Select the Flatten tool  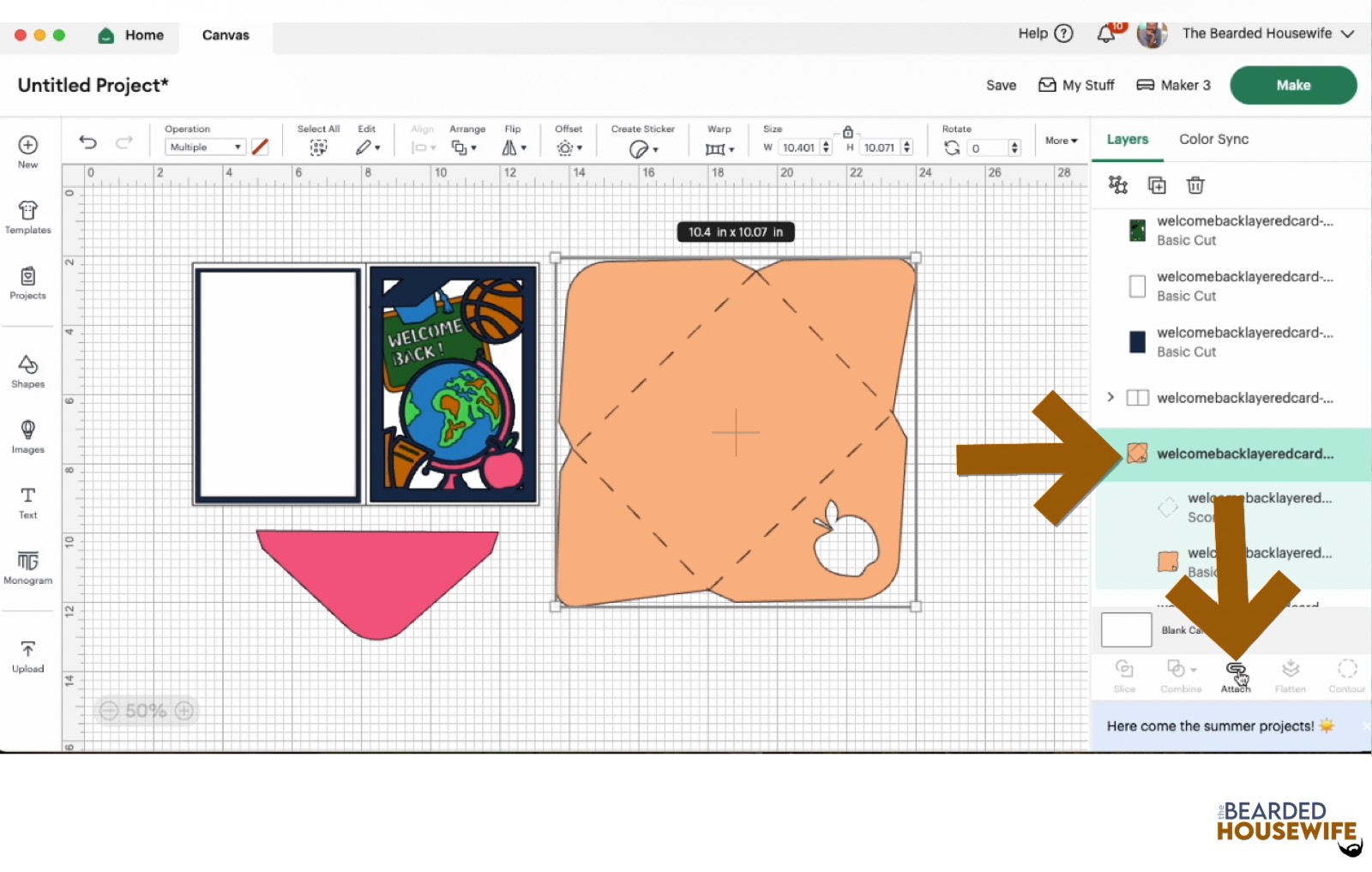pyautogui.click(x=1290, y=676)
